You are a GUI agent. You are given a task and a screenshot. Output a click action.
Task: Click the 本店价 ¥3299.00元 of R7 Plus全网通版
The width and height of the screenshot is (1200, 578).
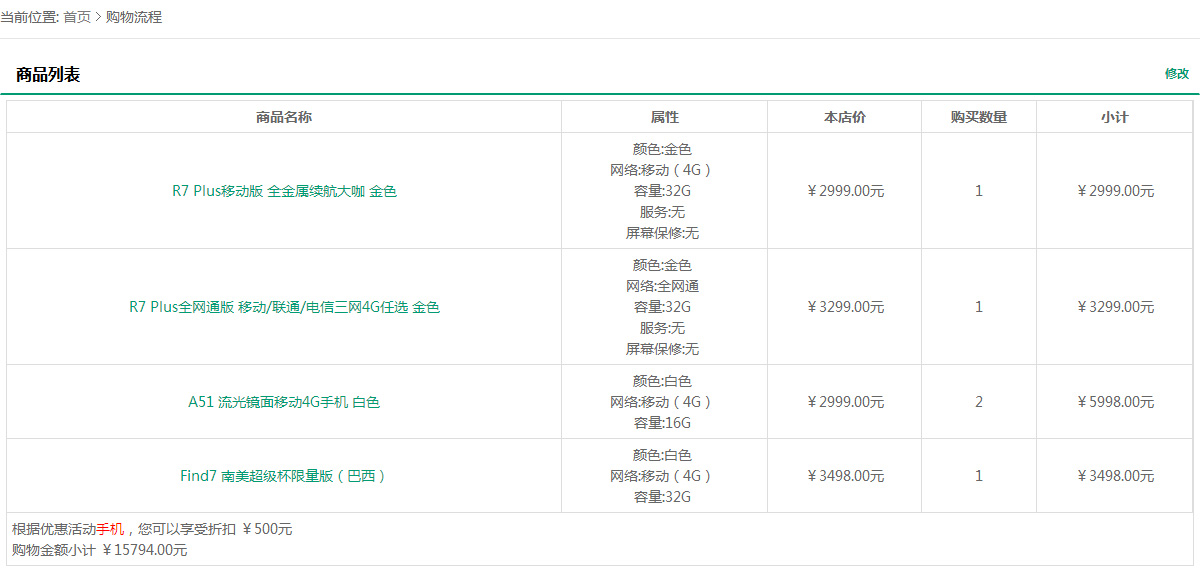coord(845,307)
